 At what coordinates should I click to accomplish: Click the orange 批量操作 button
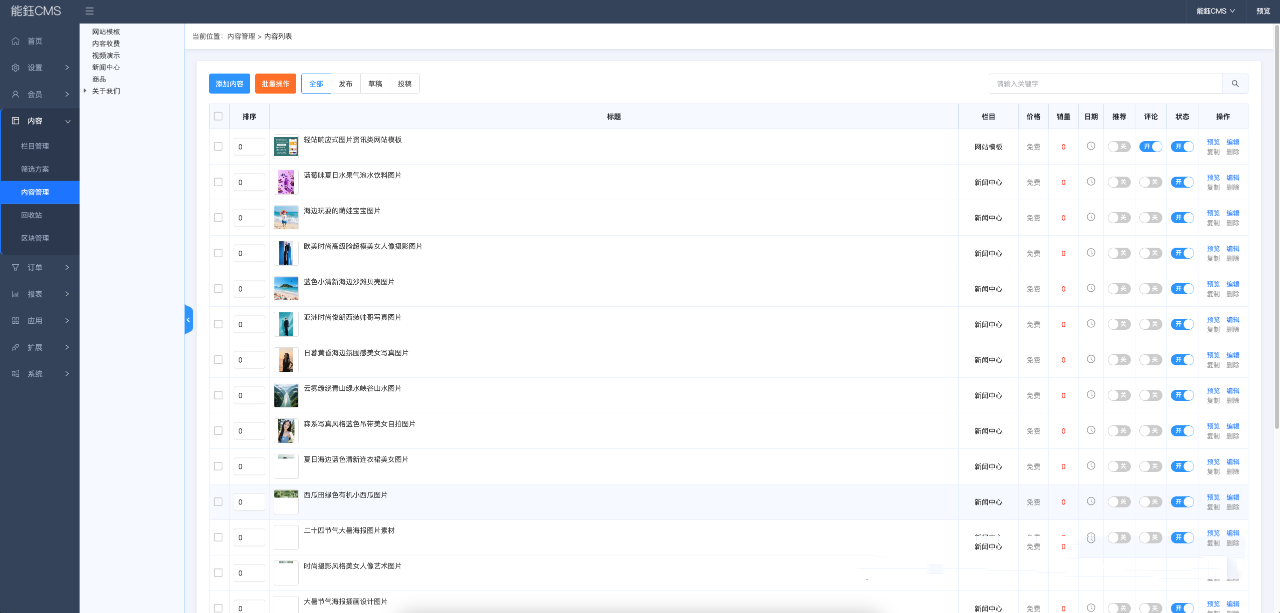point(275,84)
